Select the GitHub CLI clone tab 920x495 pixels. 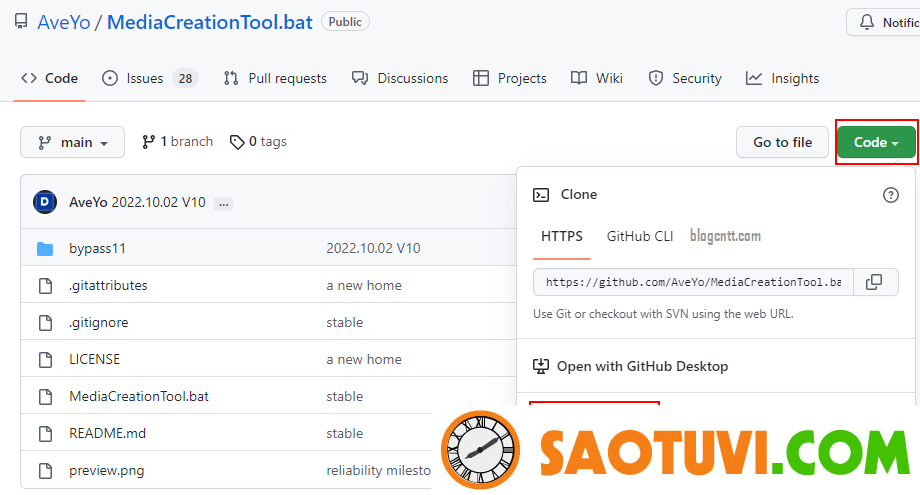click(640, 236)
